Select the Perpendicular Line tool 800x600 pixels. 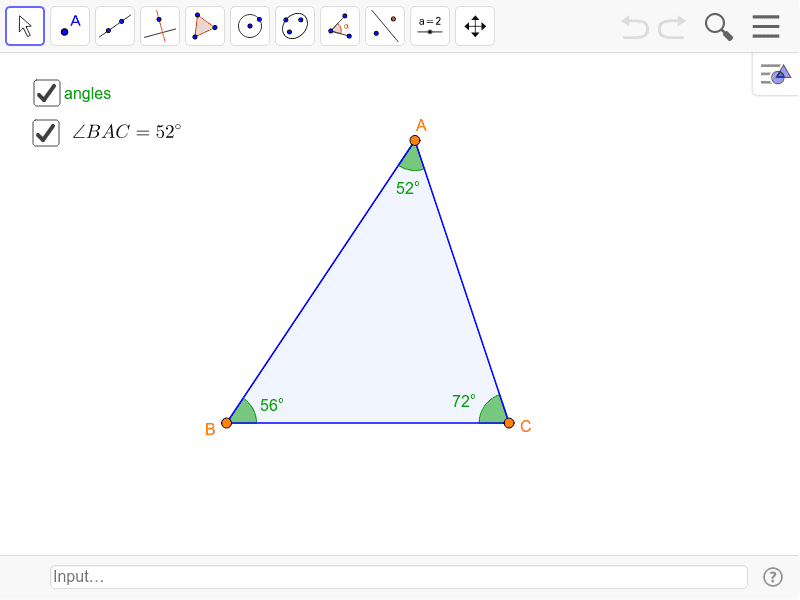(160, 26)
